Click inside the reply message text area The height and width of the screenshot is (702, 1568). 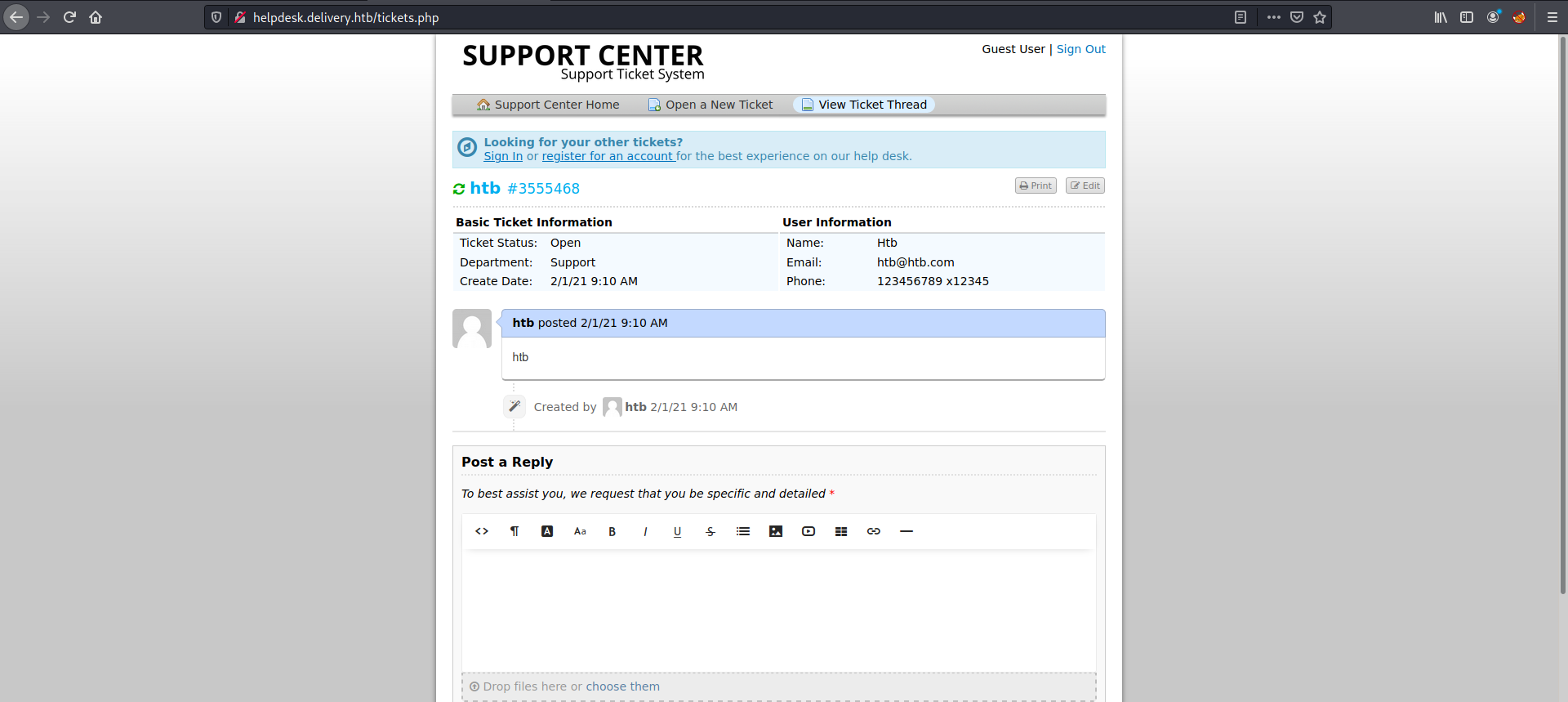coord(778,610)
